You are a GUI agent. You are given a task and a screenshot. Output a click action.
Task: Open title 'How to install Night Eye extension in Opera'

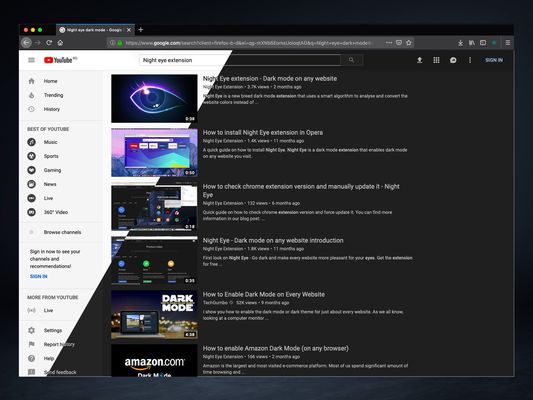pos(263,133)
